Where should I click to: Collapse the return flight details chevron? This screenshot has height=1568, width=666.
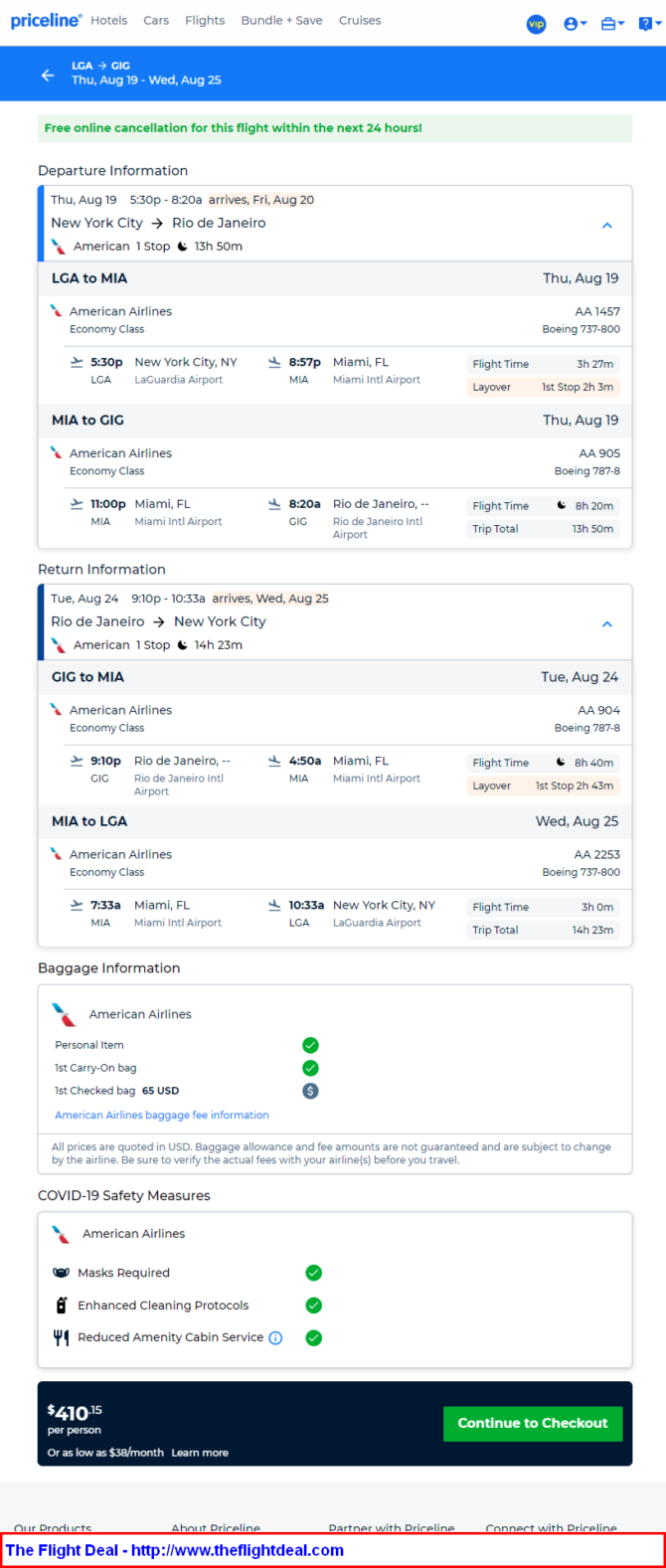click(x=607, y=624)
